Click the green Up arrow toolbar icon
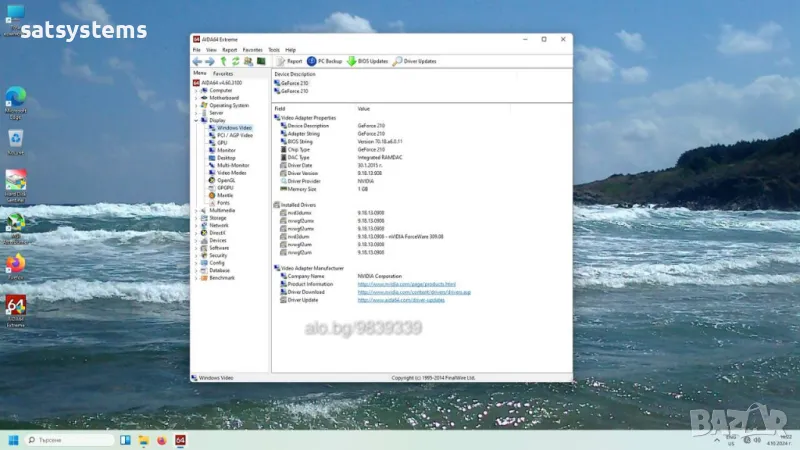Viewport: 800px width, 450px height. (223, 61)
